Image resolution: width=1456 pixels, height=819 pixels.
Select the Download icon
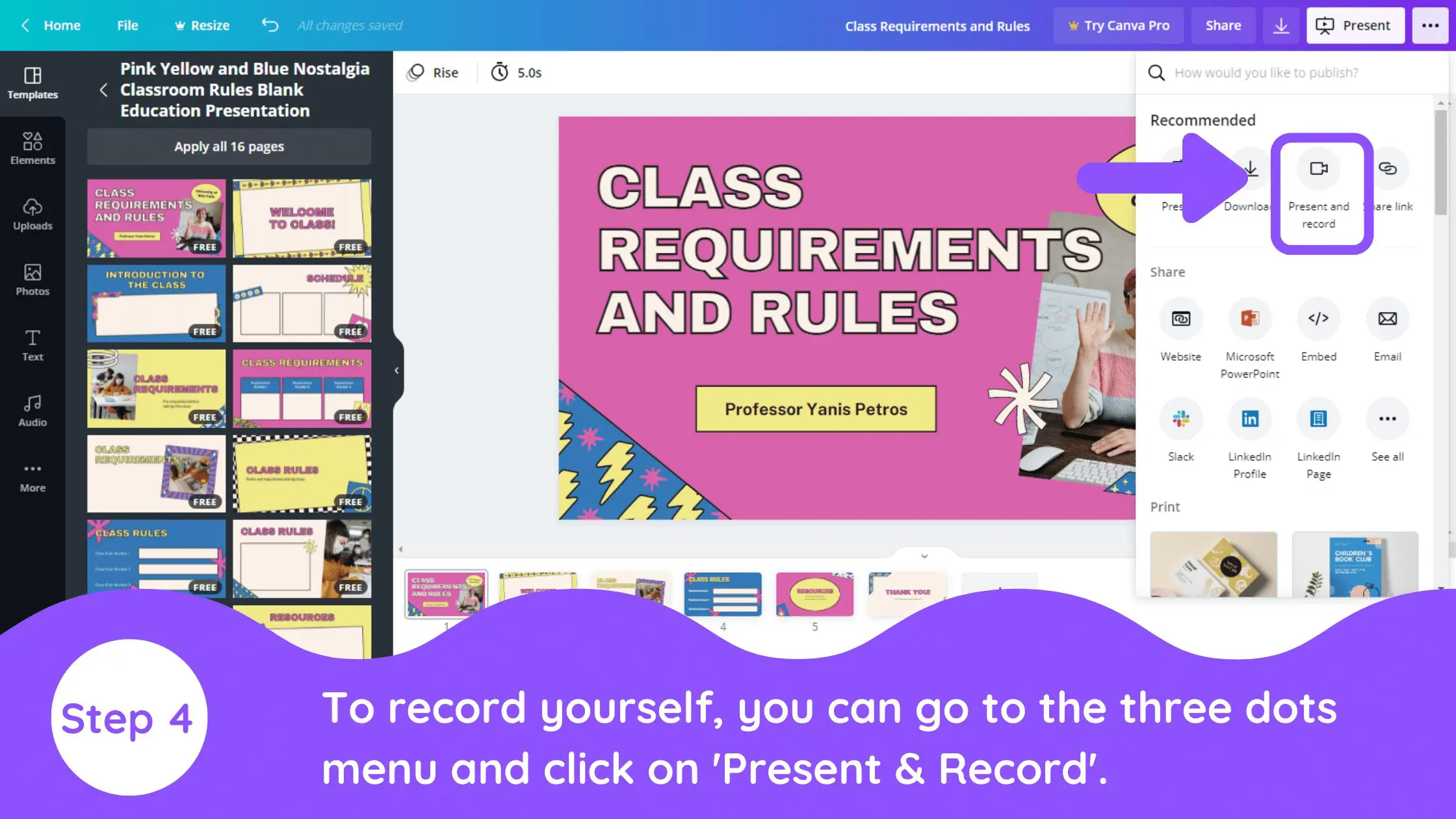click(x=1249, y=167)
